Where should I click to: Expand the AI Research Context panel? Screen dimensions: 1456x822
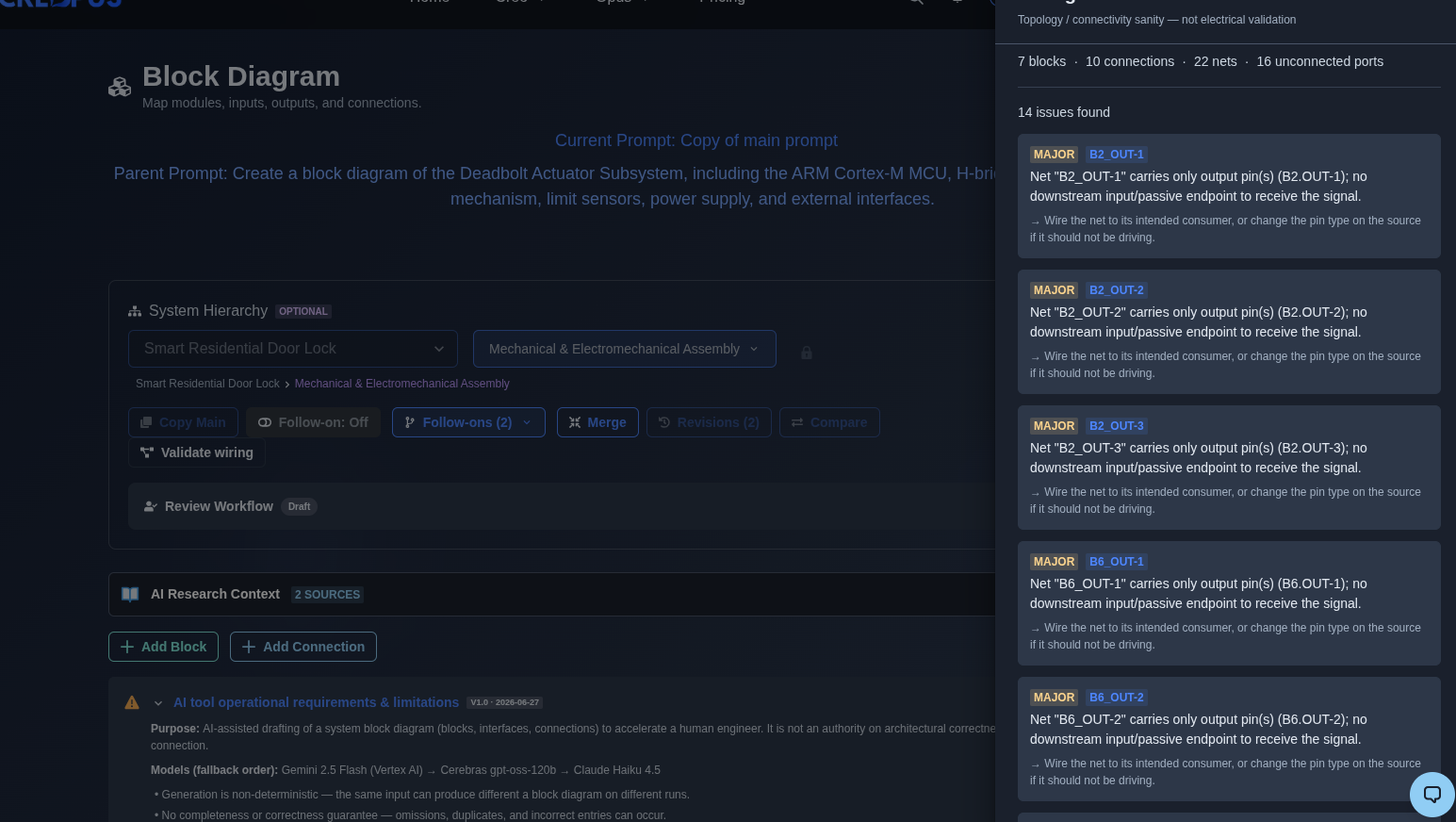click(552, 594)
